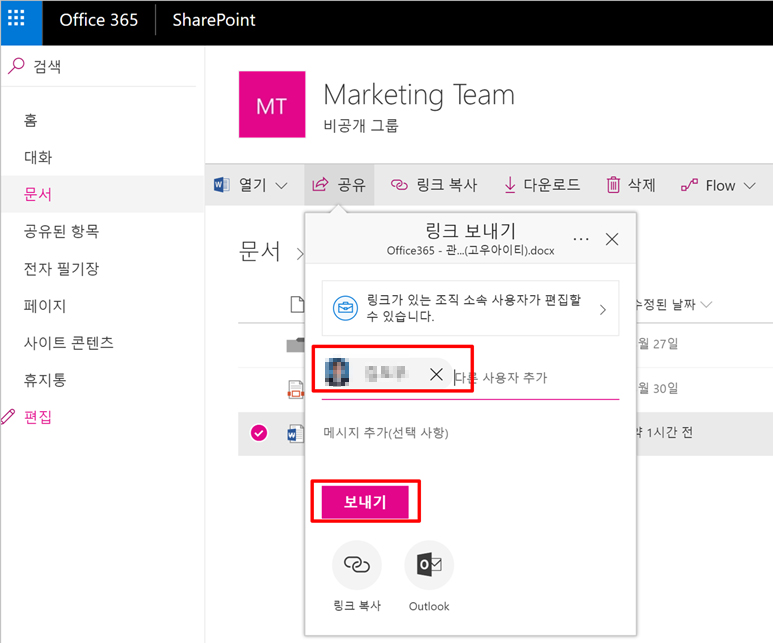The width and height of the screenshot is (773, 643).
Task: Select 문서 in the side navigation
Action: pos(38,194)
